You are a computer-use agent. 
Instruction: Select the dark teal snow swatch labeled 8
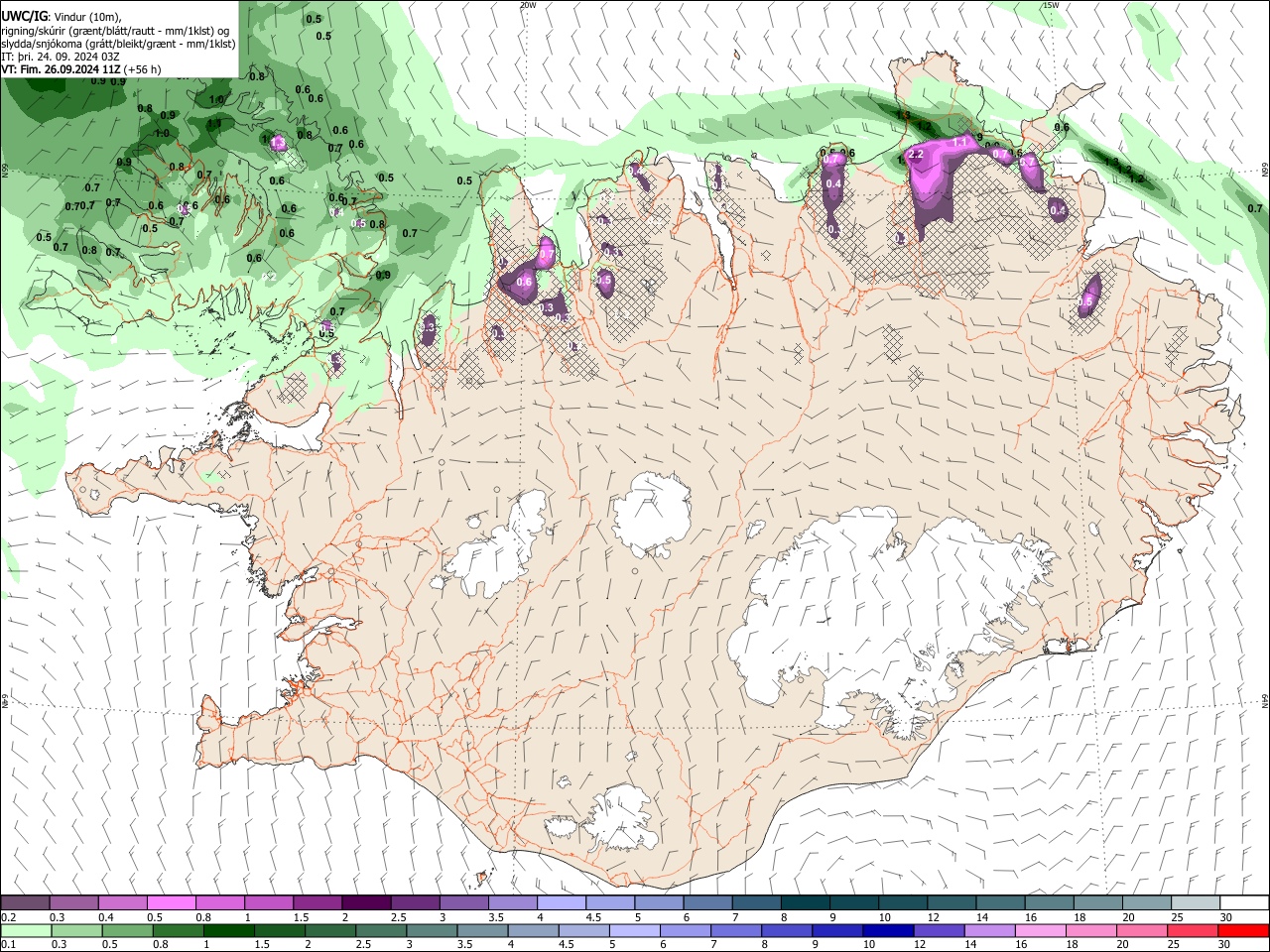click(804, 903)
